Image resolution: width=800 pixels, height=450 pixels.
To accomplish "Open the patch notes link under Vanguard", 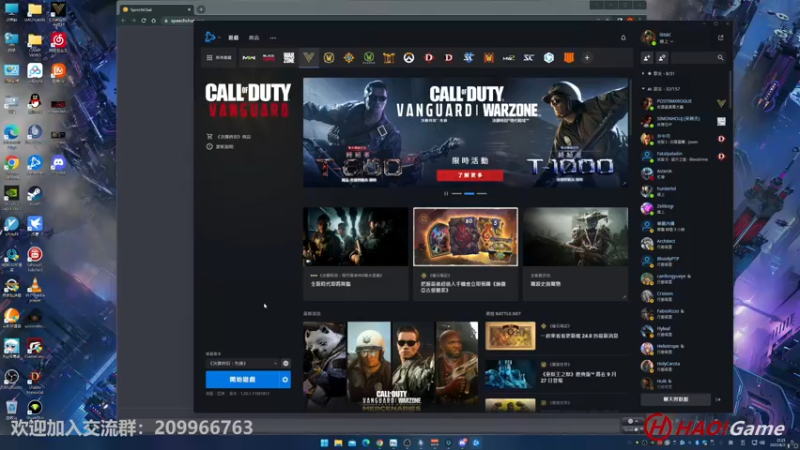I will (220, 146).
